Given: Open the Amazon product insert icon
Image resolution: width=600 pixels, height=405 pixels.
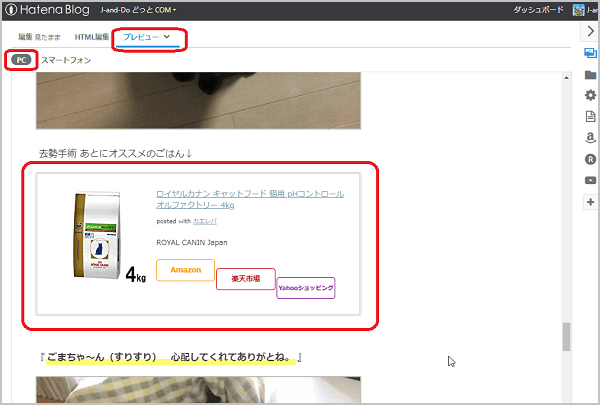Looking at the screenshot, I should [590, 138].
